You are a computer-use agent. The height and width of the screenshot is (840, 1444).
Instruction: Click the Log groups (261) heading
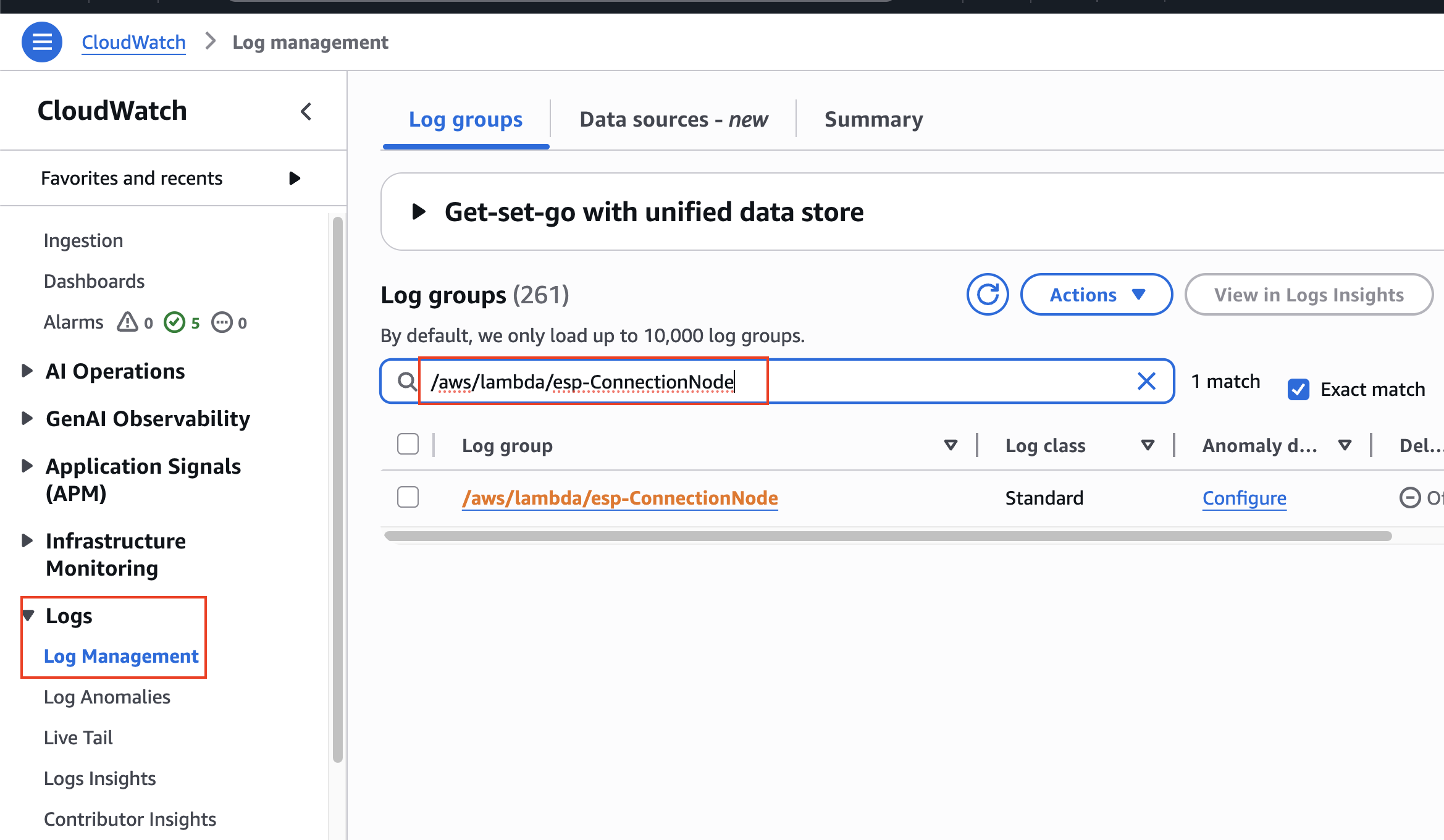click(x=474, y=295)
